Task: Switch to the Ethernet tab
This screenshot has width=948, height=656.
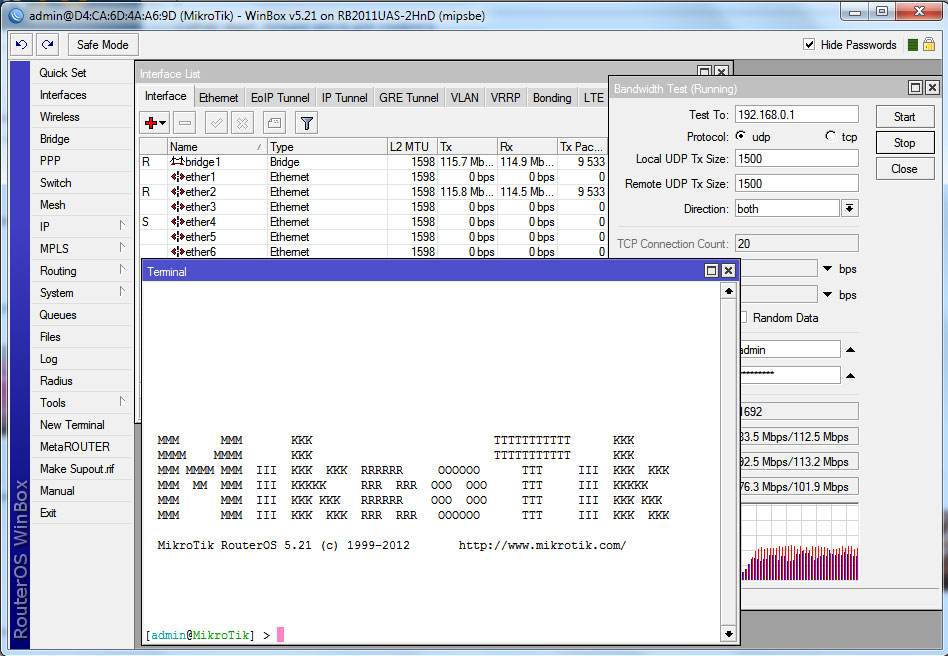Action: (x=218, y=97)
